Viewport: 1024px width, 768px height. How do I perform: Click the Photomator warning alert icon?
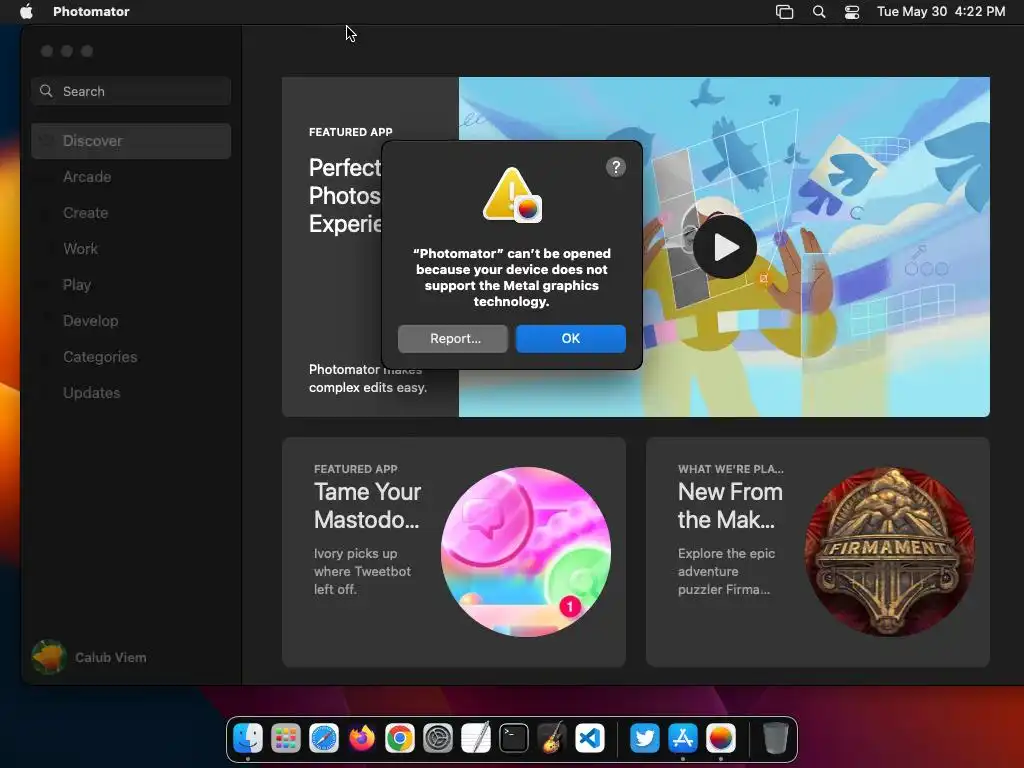[x=512, y=195]
